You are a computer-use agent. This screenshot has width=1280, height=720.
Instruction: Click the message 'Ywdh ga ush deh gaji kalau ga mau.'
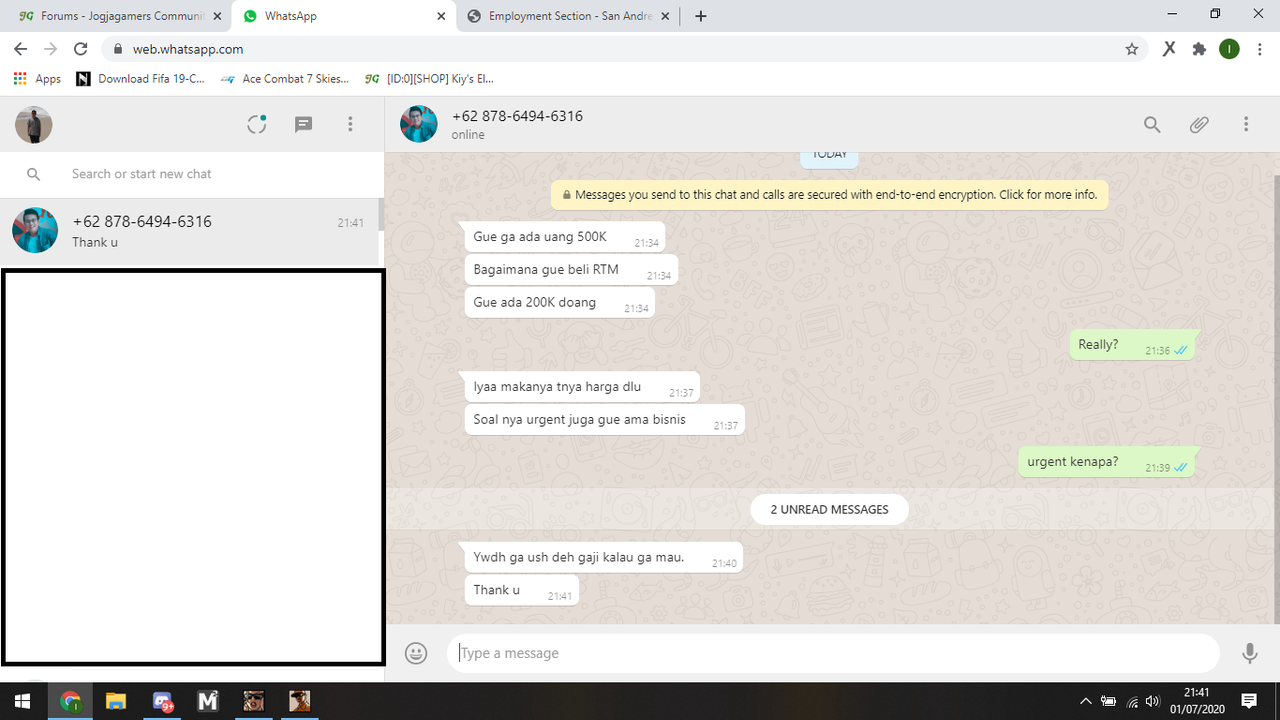click(x=603, y=558)
